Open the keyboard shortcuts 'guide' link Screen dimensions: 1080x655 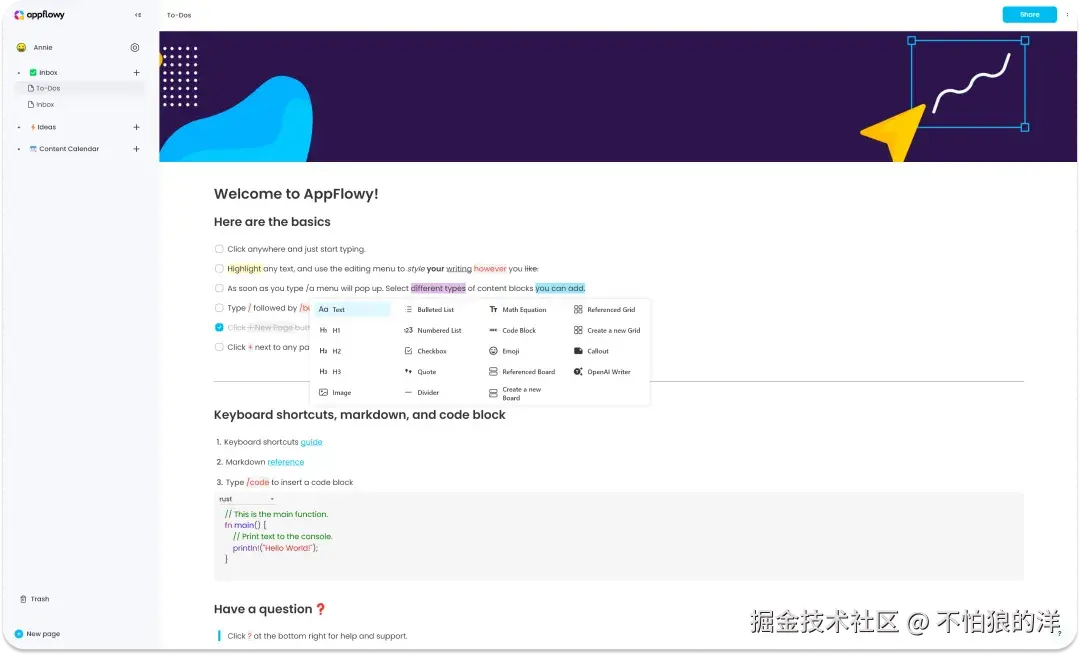311,441
